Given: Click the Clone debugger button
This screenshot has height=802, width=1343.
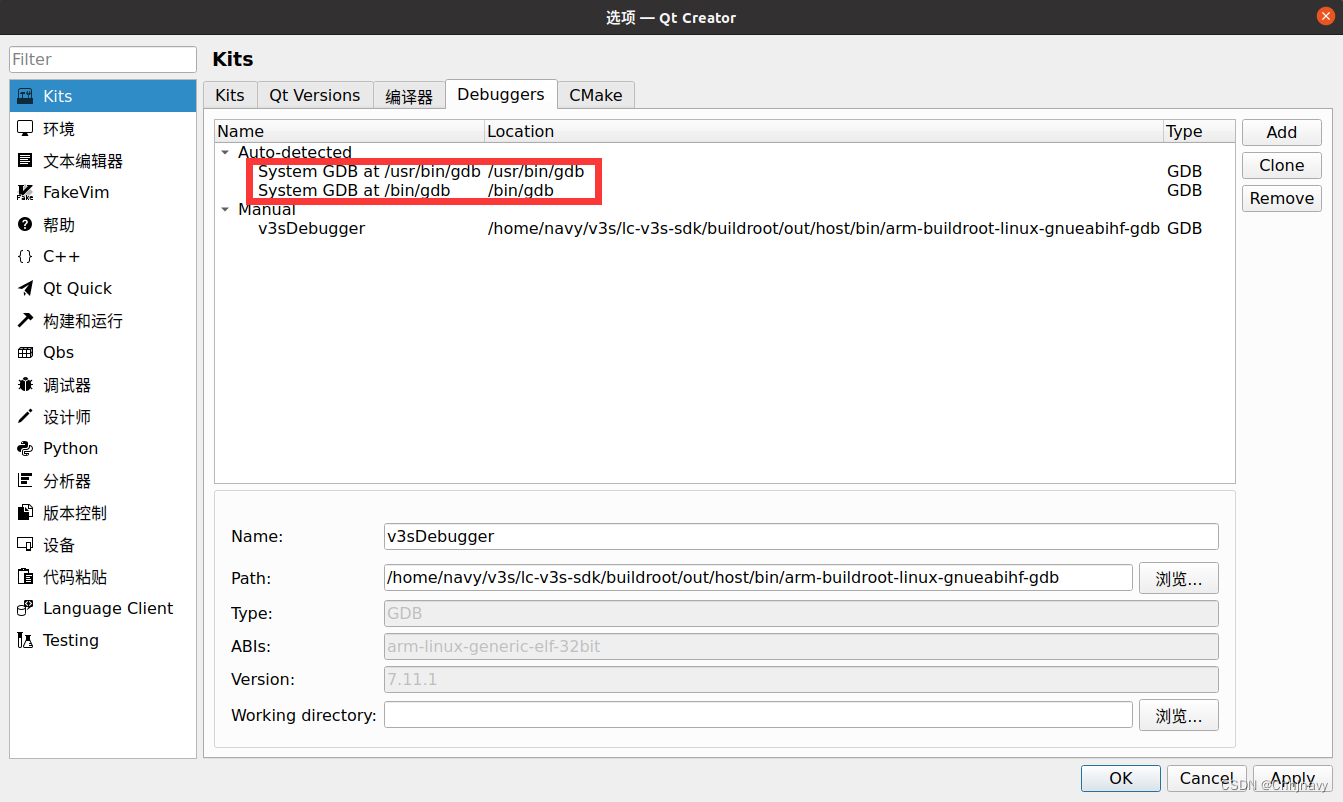Looking at the screenshot, I should tap(1282, 165).
